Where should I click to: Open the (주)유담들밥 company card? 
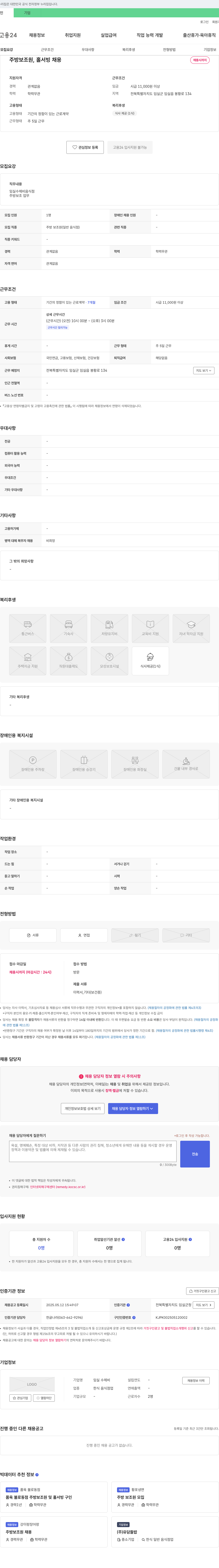click(x=165, y=1531)
